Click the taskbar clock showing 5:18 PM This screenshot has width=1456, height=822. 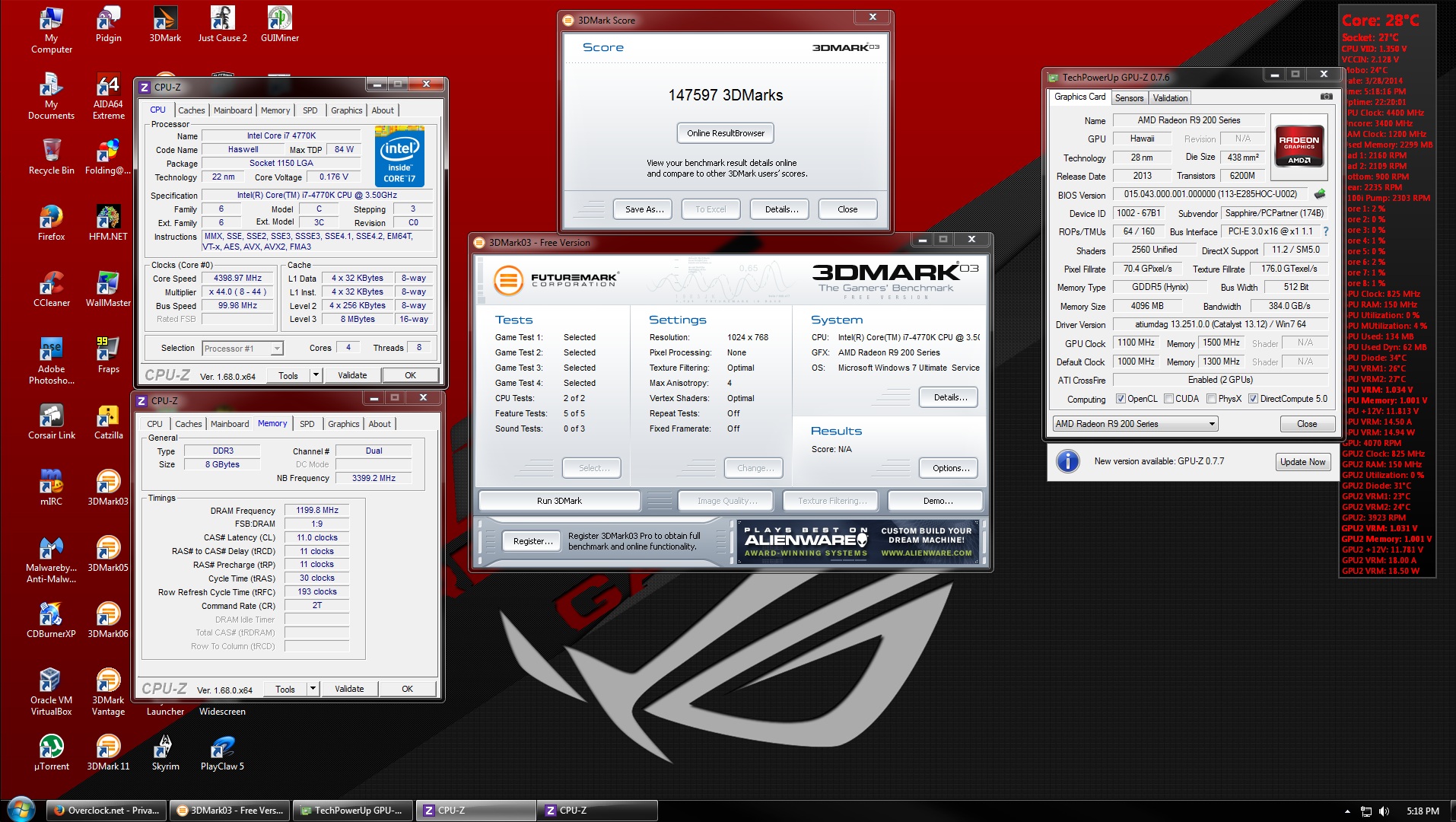point(1423,811)
